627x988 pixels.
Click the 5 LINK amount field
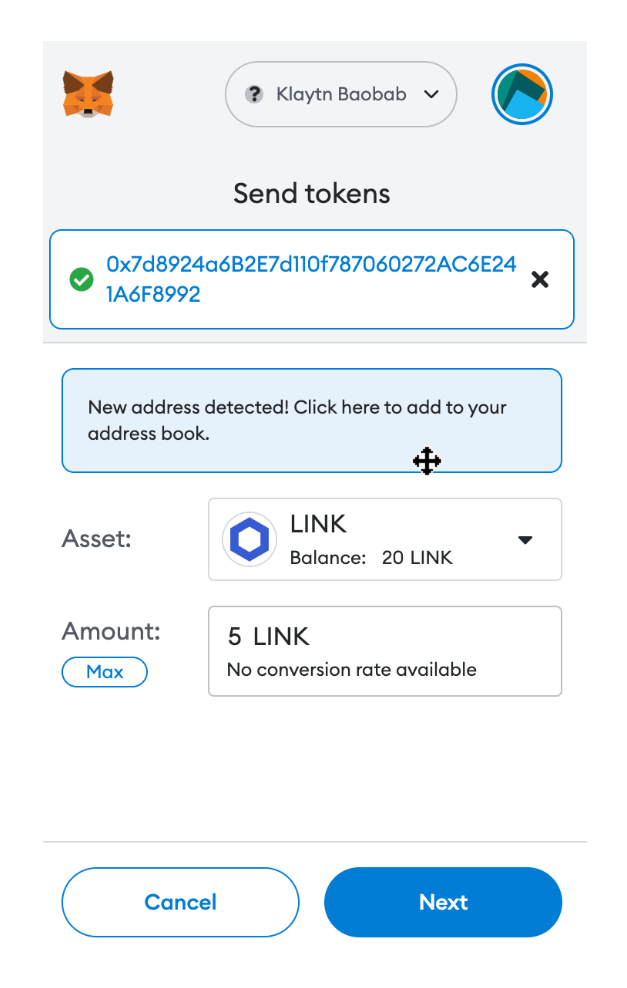click(385, 651)
